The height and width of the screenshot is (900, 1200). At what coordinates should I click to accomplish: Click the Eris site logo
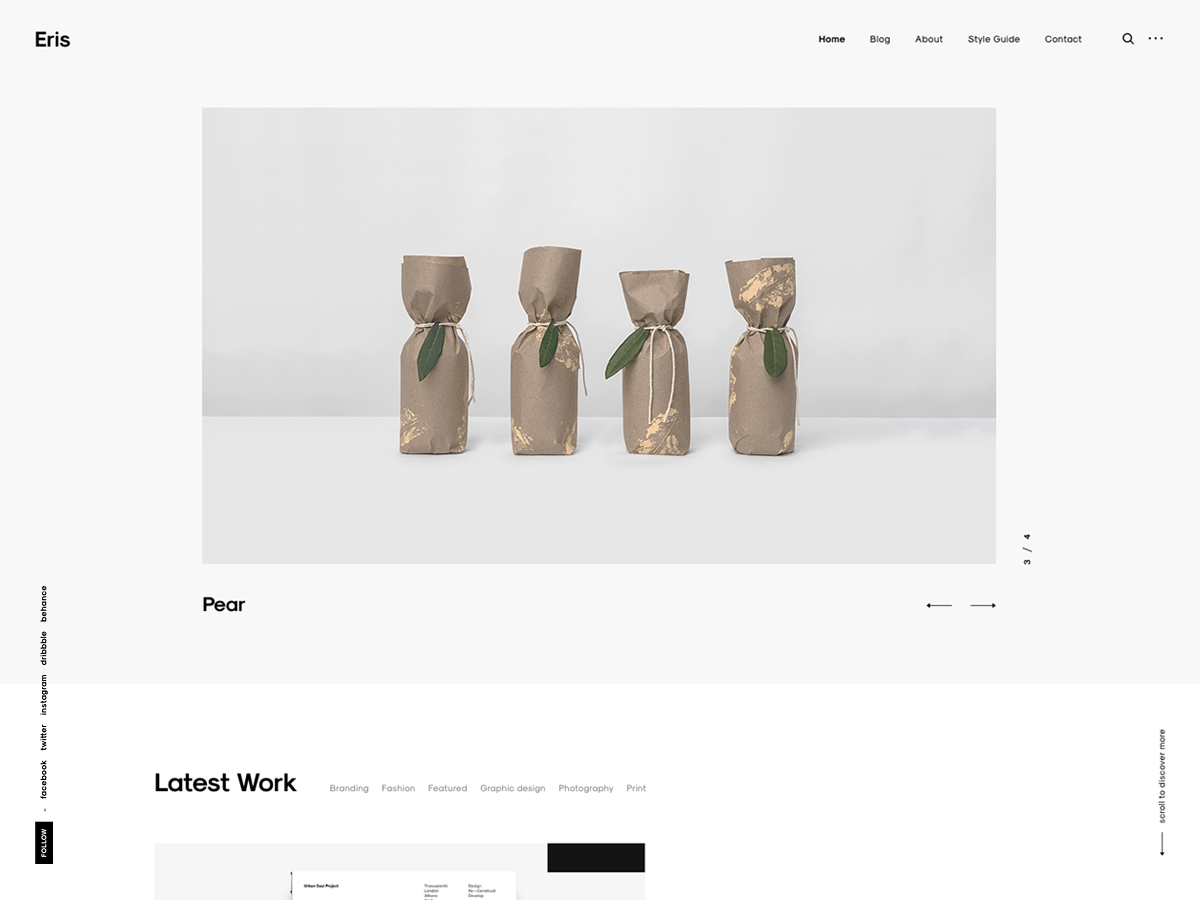[52, 39]
